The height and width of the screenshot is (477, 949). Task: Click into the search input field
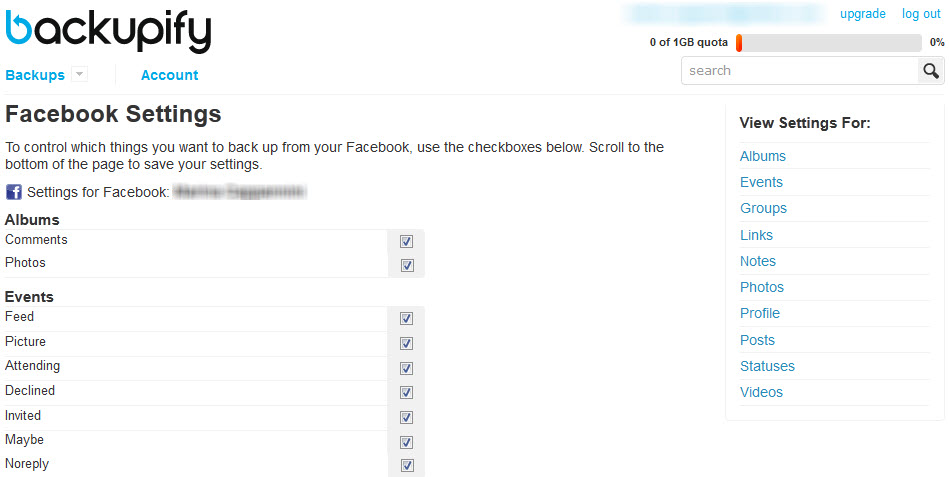pyautogui.click(x=800, y=71)
